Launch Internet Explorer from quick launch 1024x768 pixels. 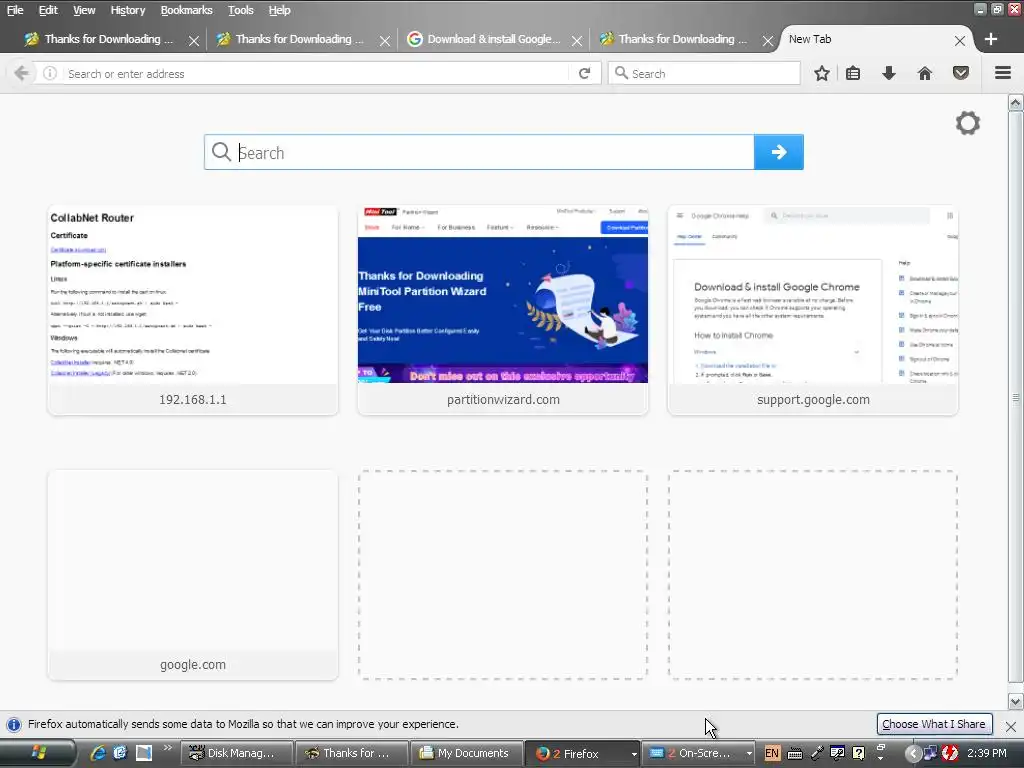point(99,753)
